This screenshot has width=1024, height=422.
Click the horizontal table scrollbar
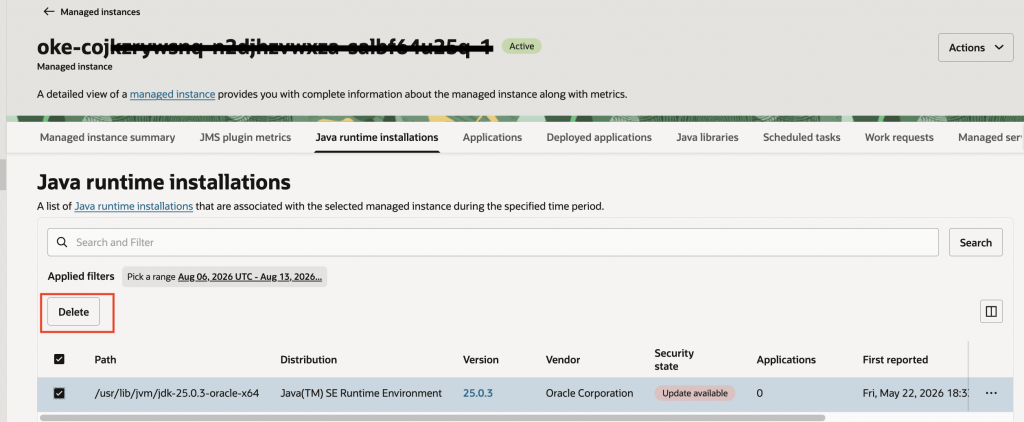(432, 417)
